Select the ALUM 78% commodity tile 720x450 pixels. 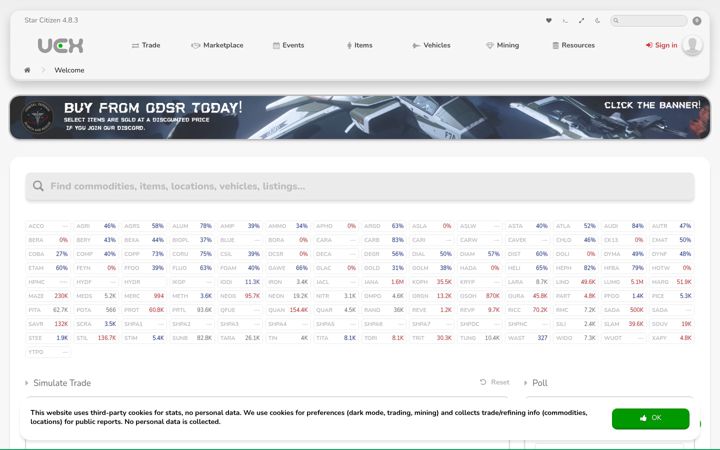point(192,226)
